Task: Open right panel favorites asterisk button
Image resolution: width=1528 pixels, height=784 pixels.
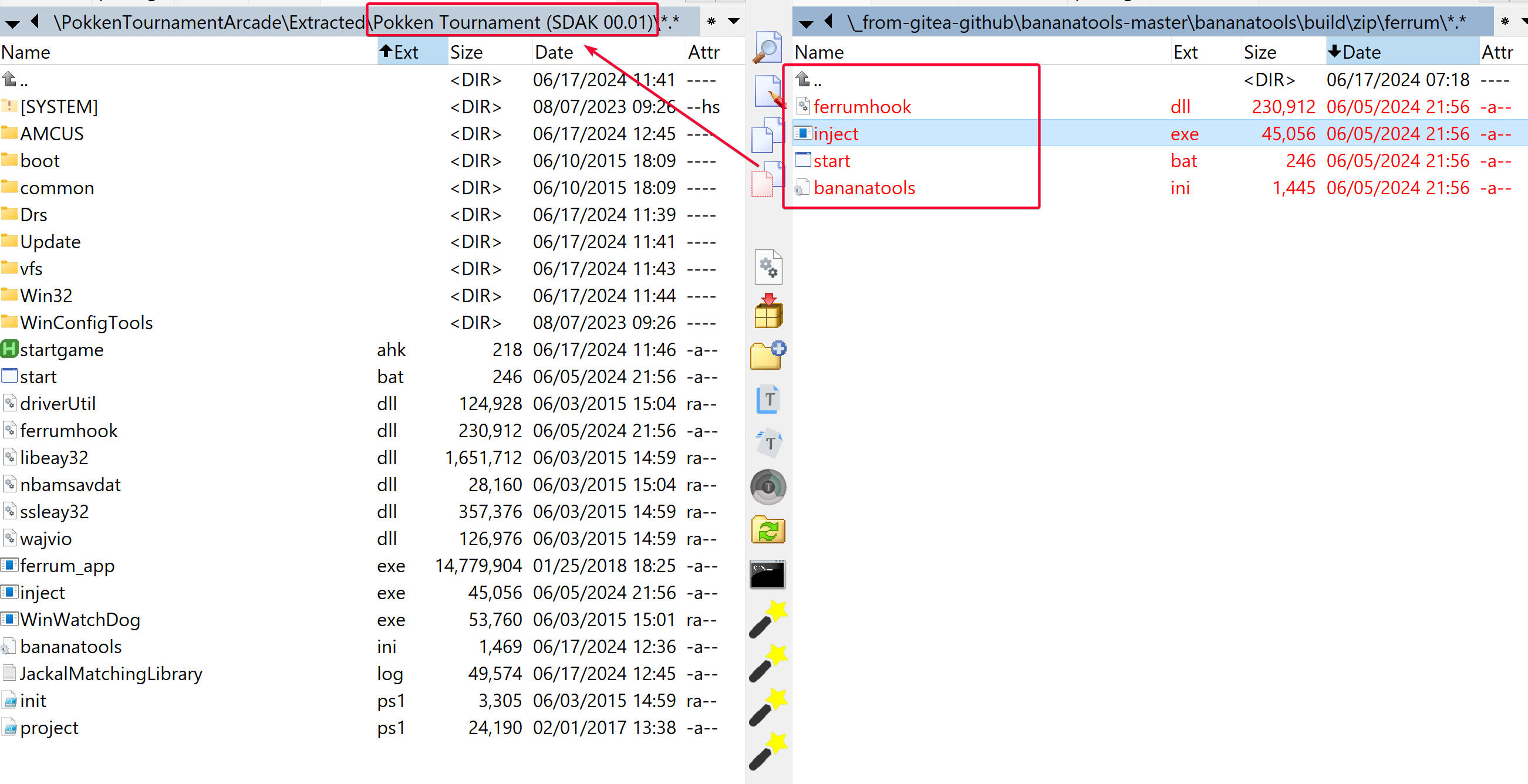Action: click(1505, 21)
